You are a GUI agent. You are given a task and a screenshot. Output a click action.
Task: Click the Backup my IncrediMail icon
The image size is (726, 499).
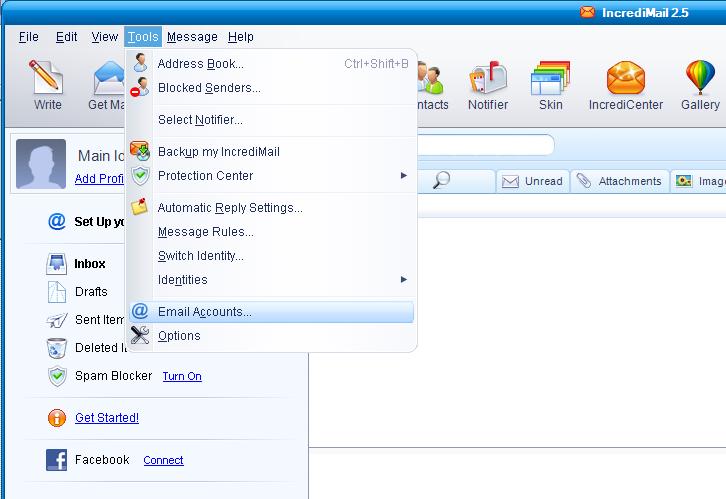pos(139,150)
